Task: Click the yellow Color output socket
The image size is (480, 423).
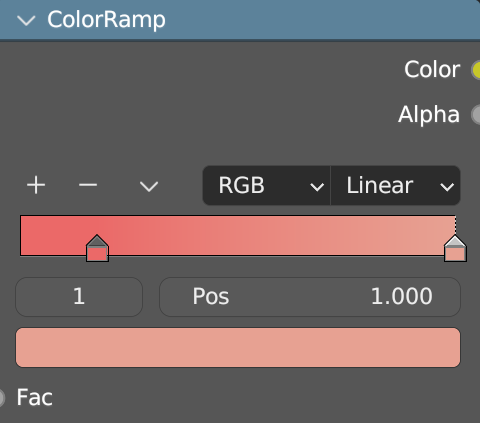Action: (476, 70)
